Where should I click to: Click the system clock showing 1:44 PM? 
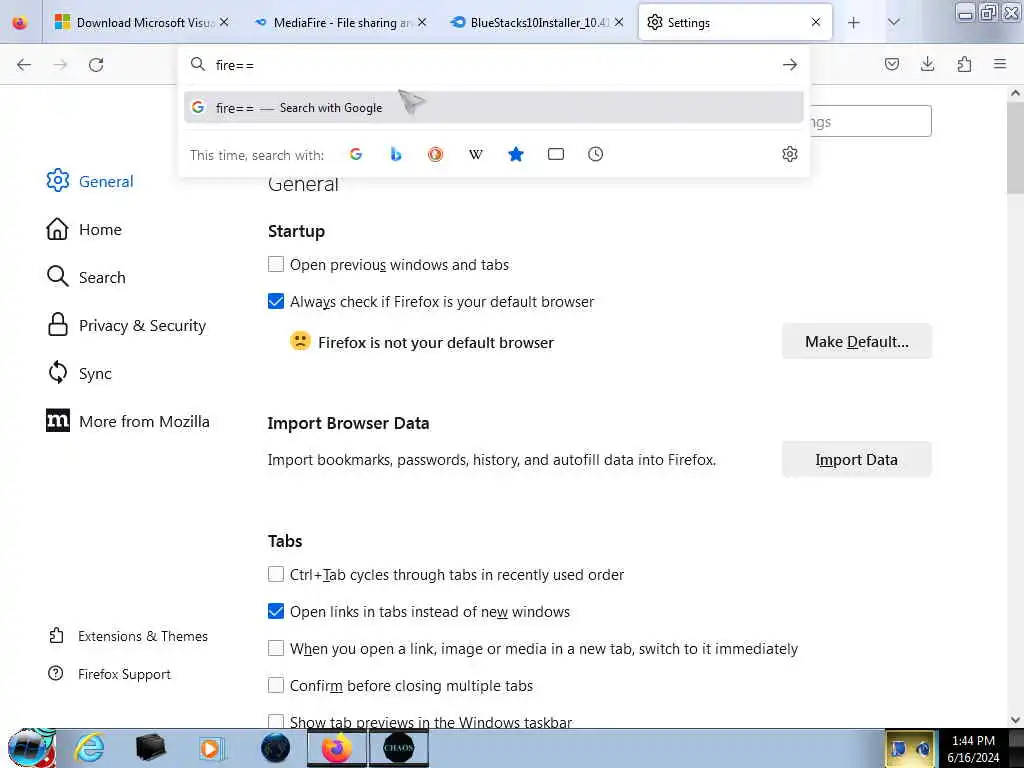[x=973, y=741]
